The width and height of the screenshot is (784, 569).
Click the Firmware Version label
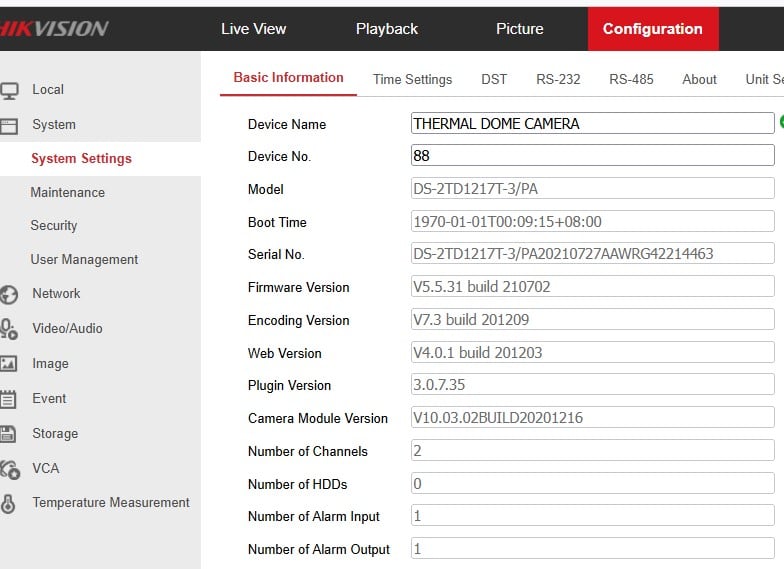[x=298, y=288]
